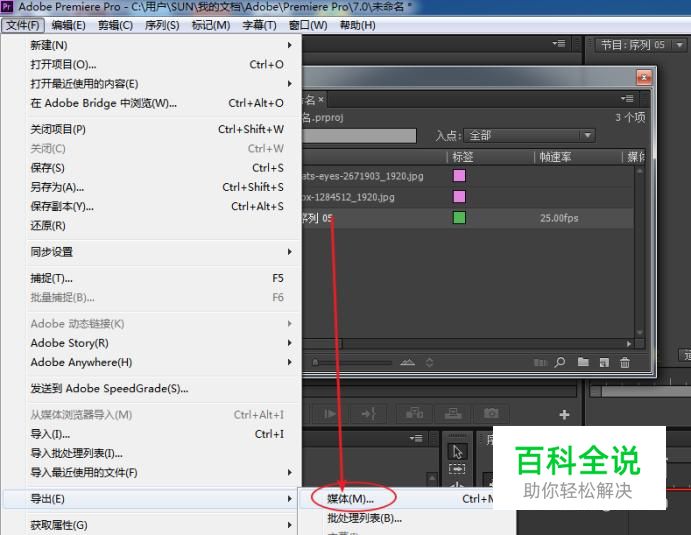Open the 标记(M) menu
Image resolution: width=691 pixels, height=535 pixels.
(x=211, y=25)
